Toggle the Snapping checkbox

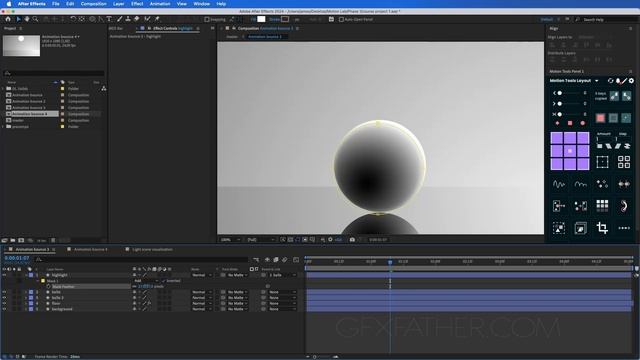207,19
